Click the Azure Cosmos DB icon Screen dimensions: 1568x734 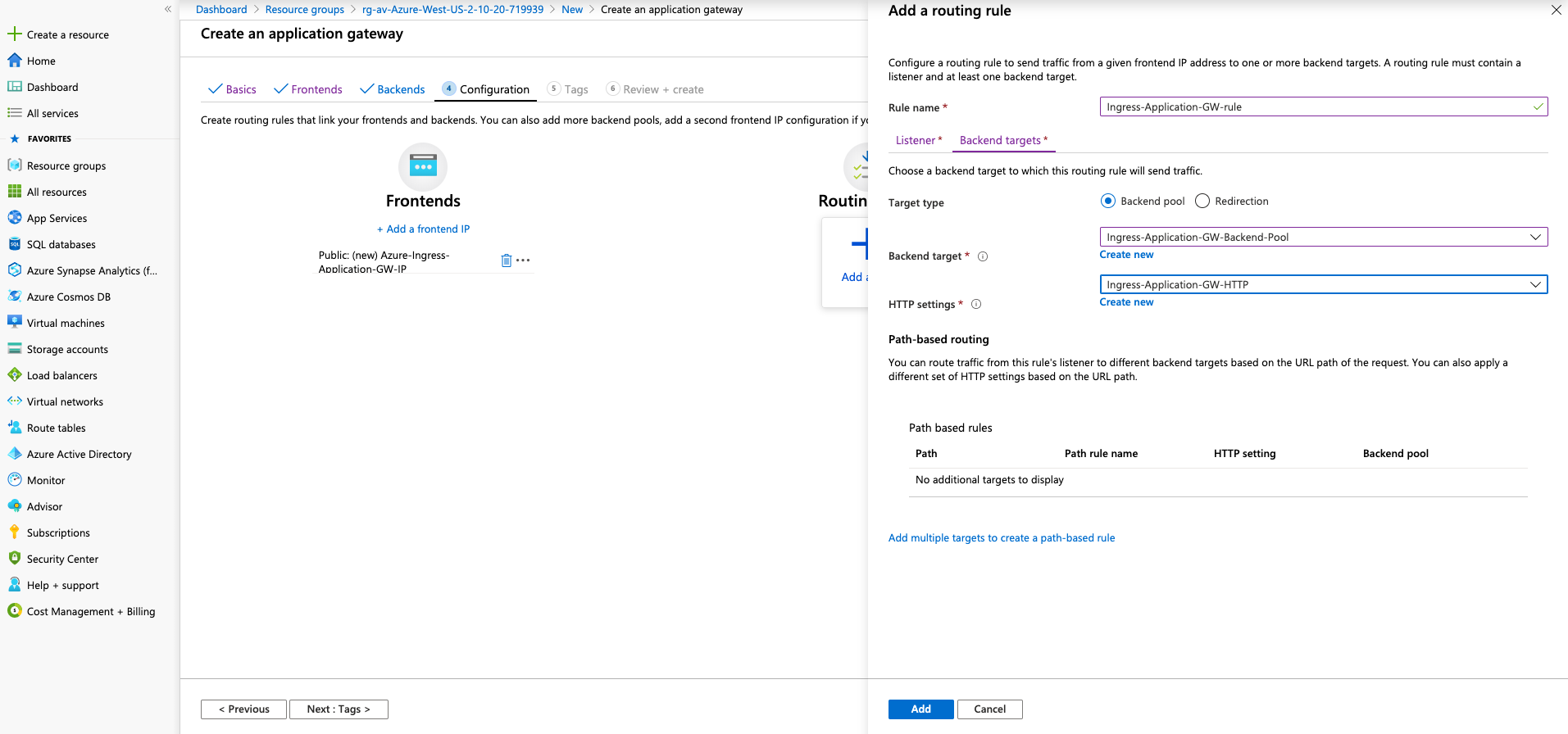[14, 297]
